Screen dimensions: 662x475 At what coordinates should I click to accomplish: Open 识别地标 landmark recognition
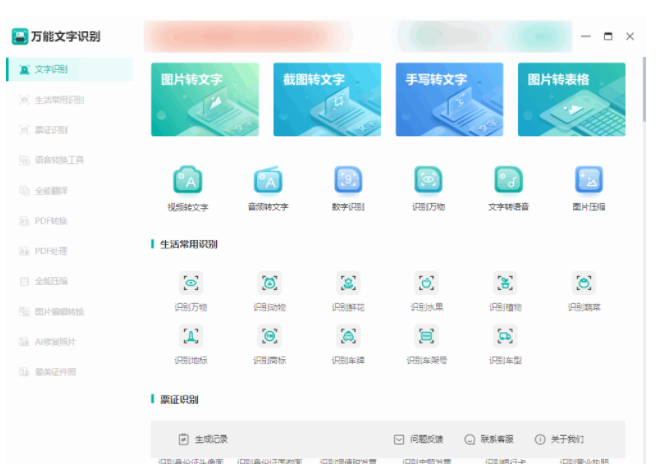[191, 336]
